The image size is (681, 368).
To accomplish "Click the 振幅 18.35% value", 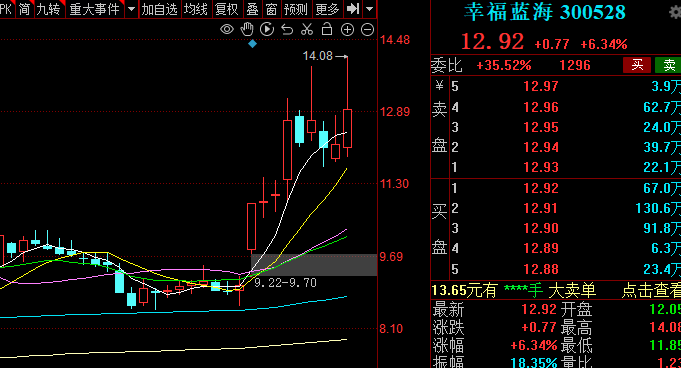I will (x=533, y=362).
